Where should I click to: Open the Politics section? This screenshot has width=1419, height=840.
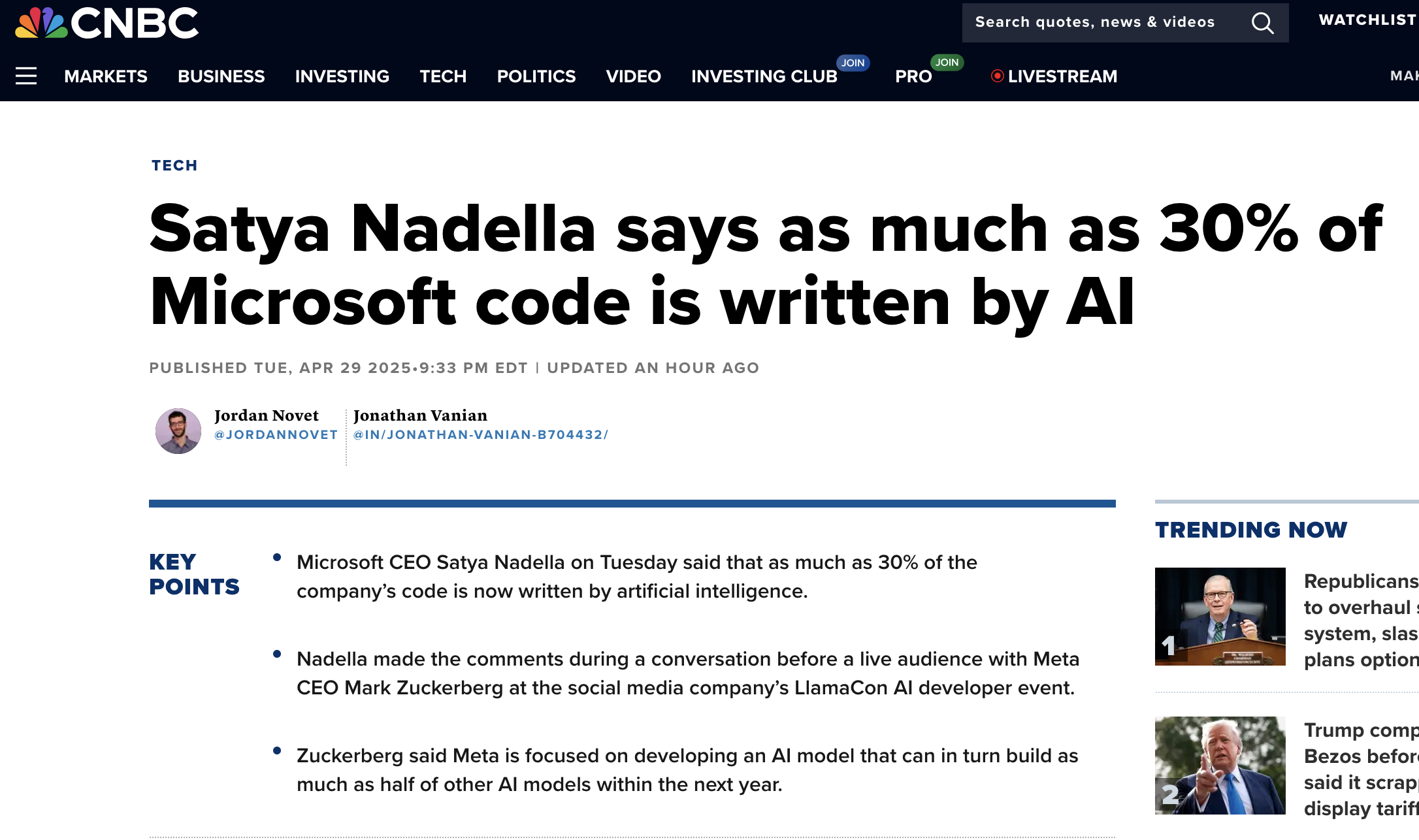point(536,76)
